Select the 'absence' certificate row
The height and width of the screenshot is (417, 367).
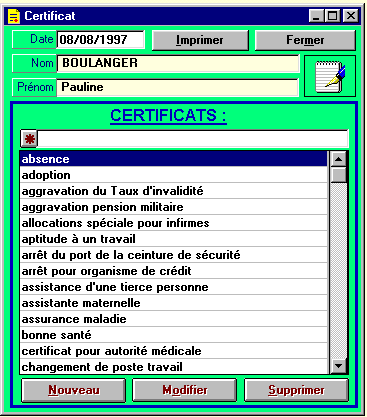pyautogui.click(x=174, y=159)
